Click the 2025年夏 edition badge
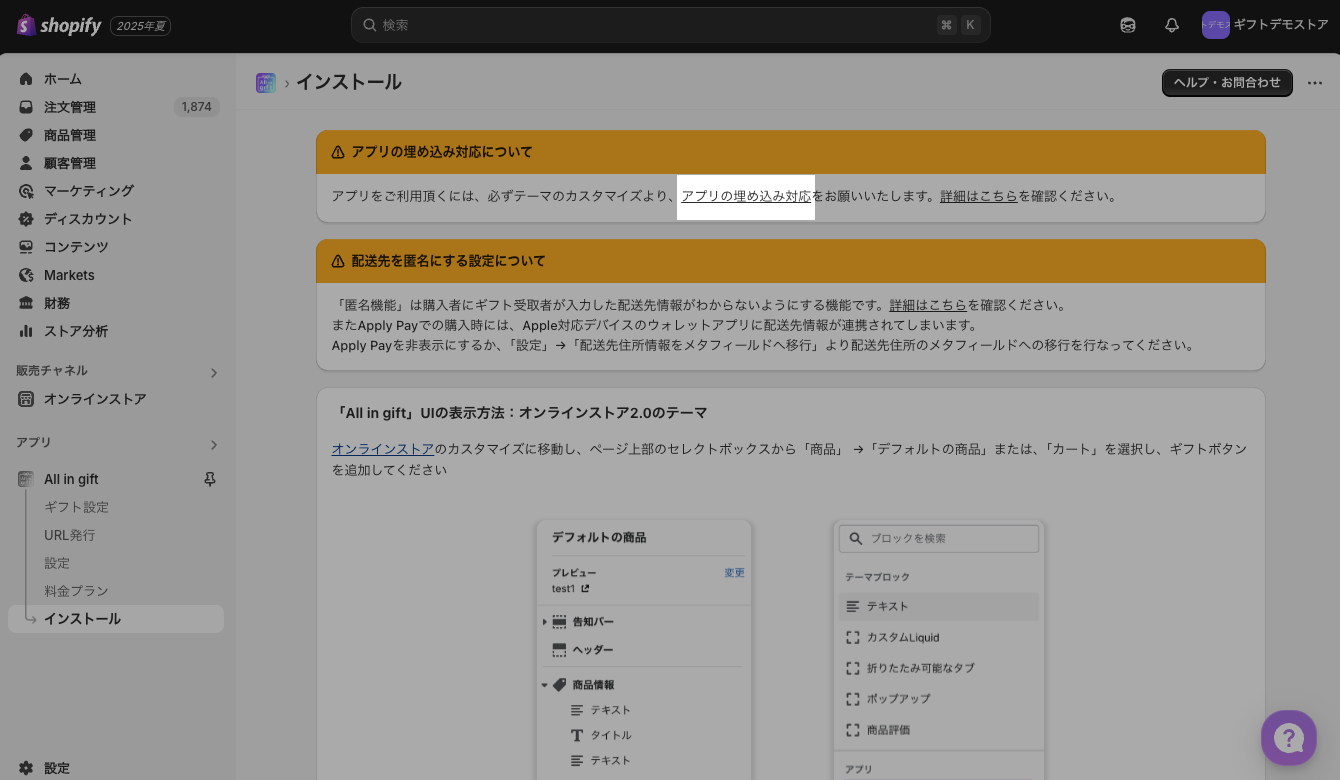This screenshot has width=1340, height=780. click(140, 26)
